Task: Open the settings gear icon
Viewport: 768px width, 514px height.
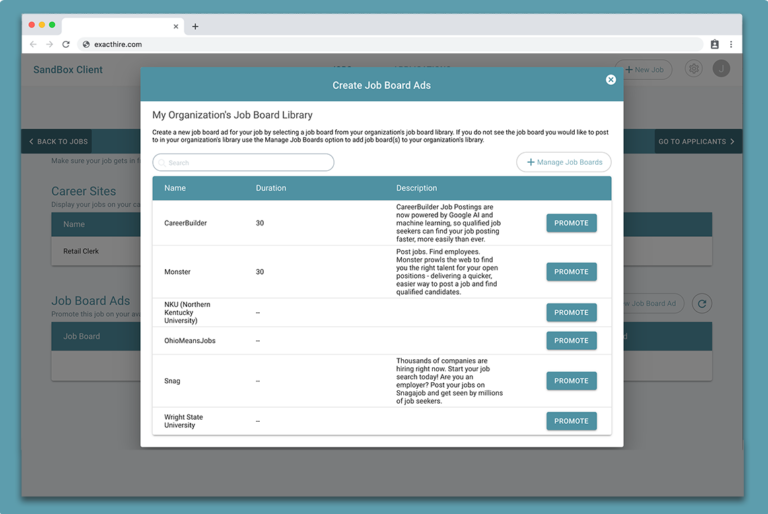Action: click(x=694, y=69)
